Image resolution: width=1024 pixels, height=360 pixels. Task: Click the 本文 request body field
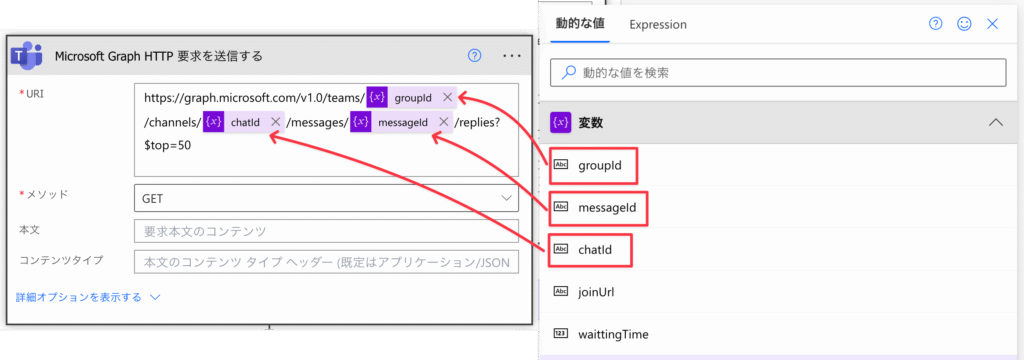point(326,231)
